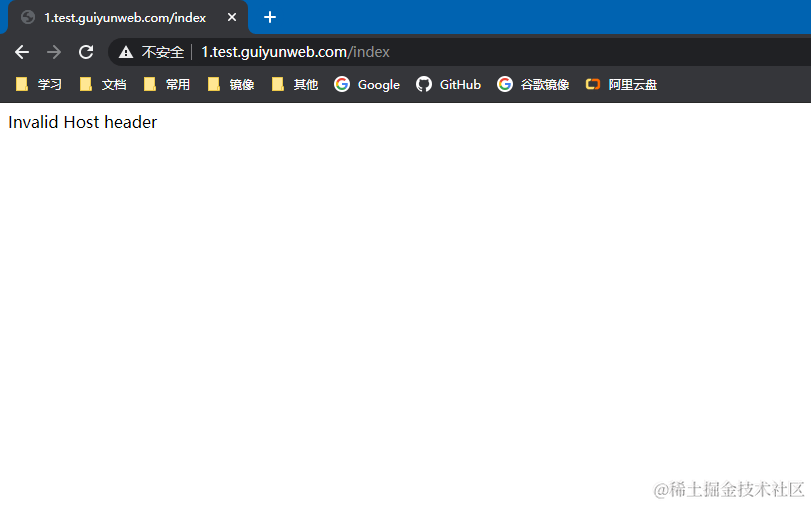Reload the current page
The height and width of the screenshot is (505, 811).
pyautogui.click(x=86, y=52)
